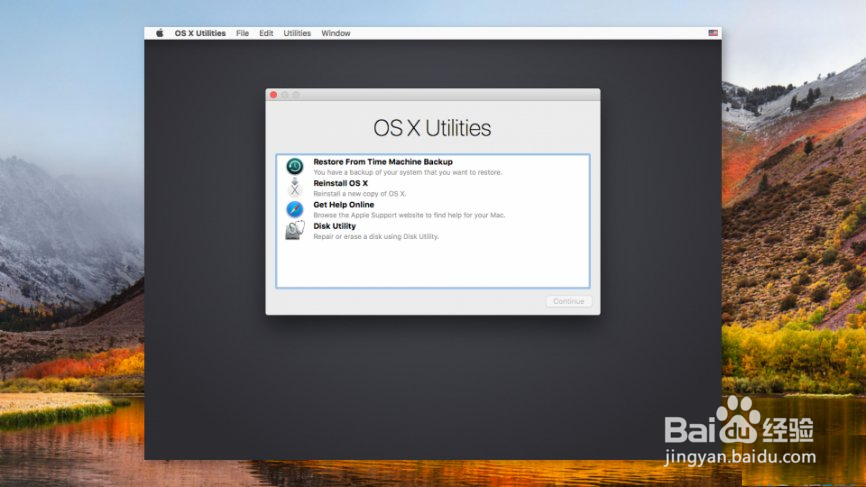
Task: Open the OS X Utilities application menu
Action: point(200,33)
